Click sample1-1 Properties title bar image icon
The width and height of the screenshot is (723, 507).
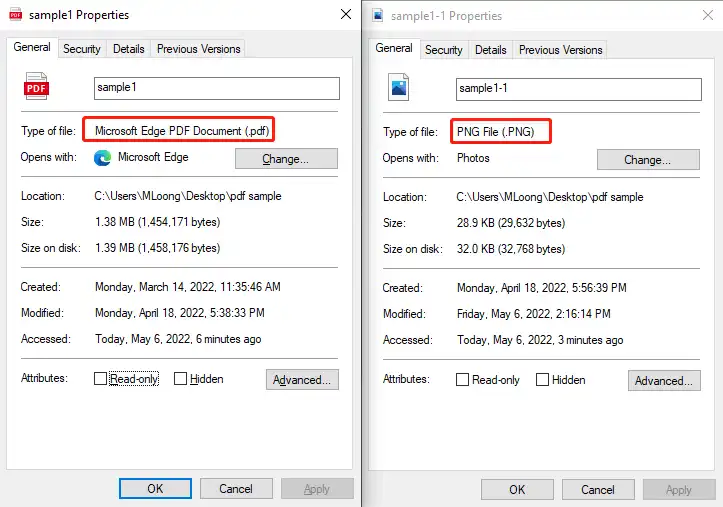tap(377, 16)
